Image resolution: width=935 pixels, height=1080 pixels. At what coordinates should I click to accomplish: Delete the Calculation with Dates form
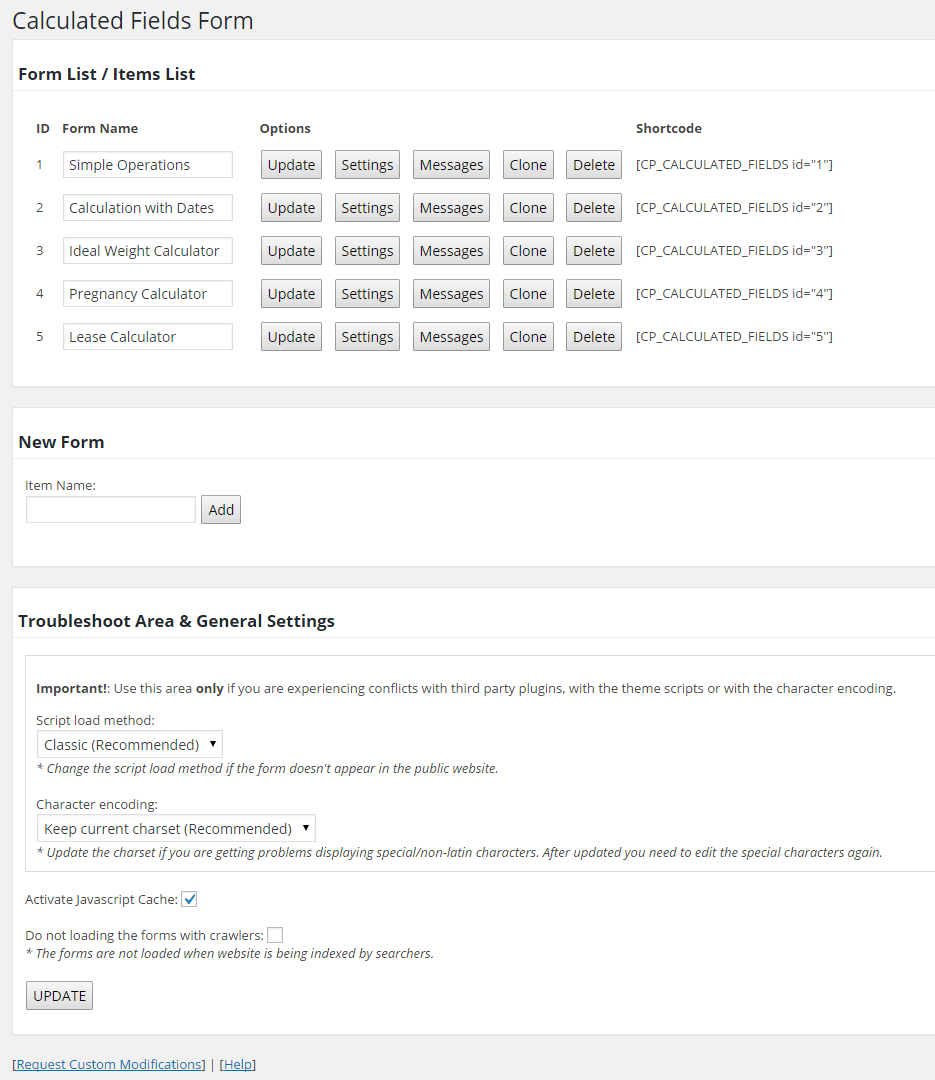(594, 208)
